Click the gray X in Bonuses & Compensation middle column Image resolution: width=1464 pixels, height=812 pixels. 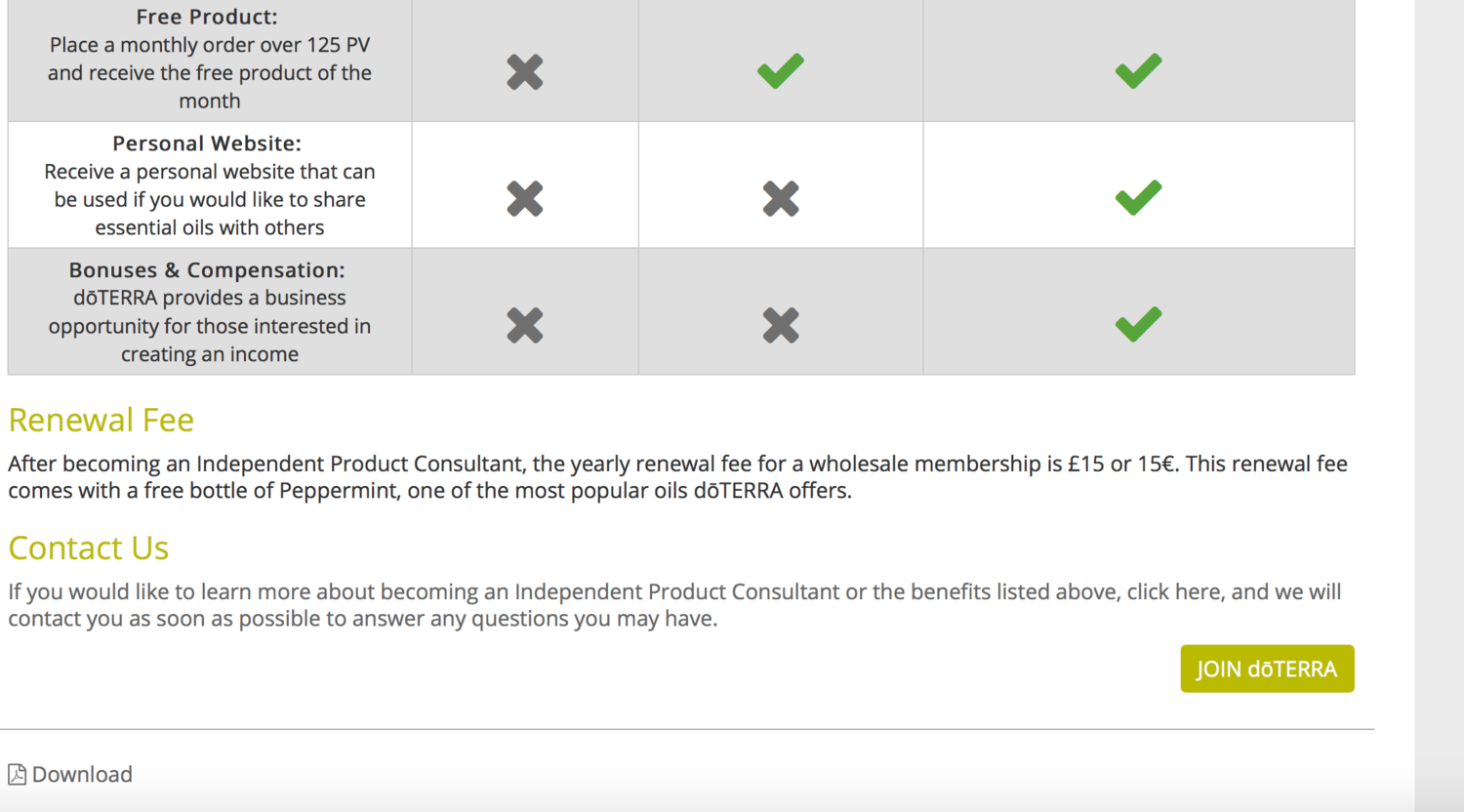[x=781, y=326]
